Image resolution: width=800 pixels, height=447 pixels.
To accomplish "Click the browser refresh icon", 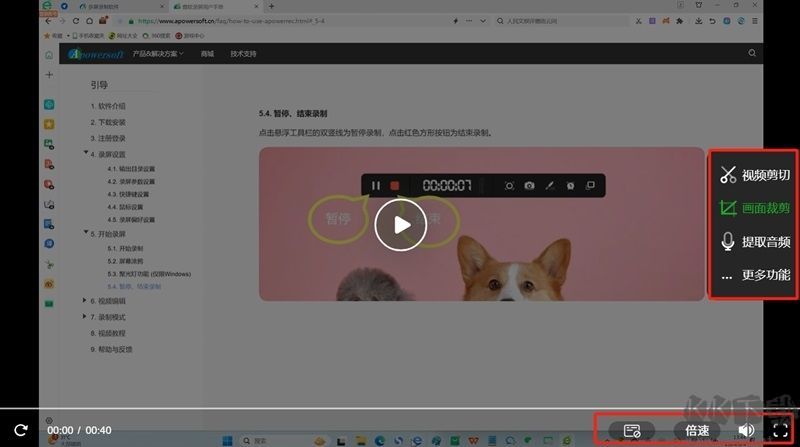I will pos(76,21).
